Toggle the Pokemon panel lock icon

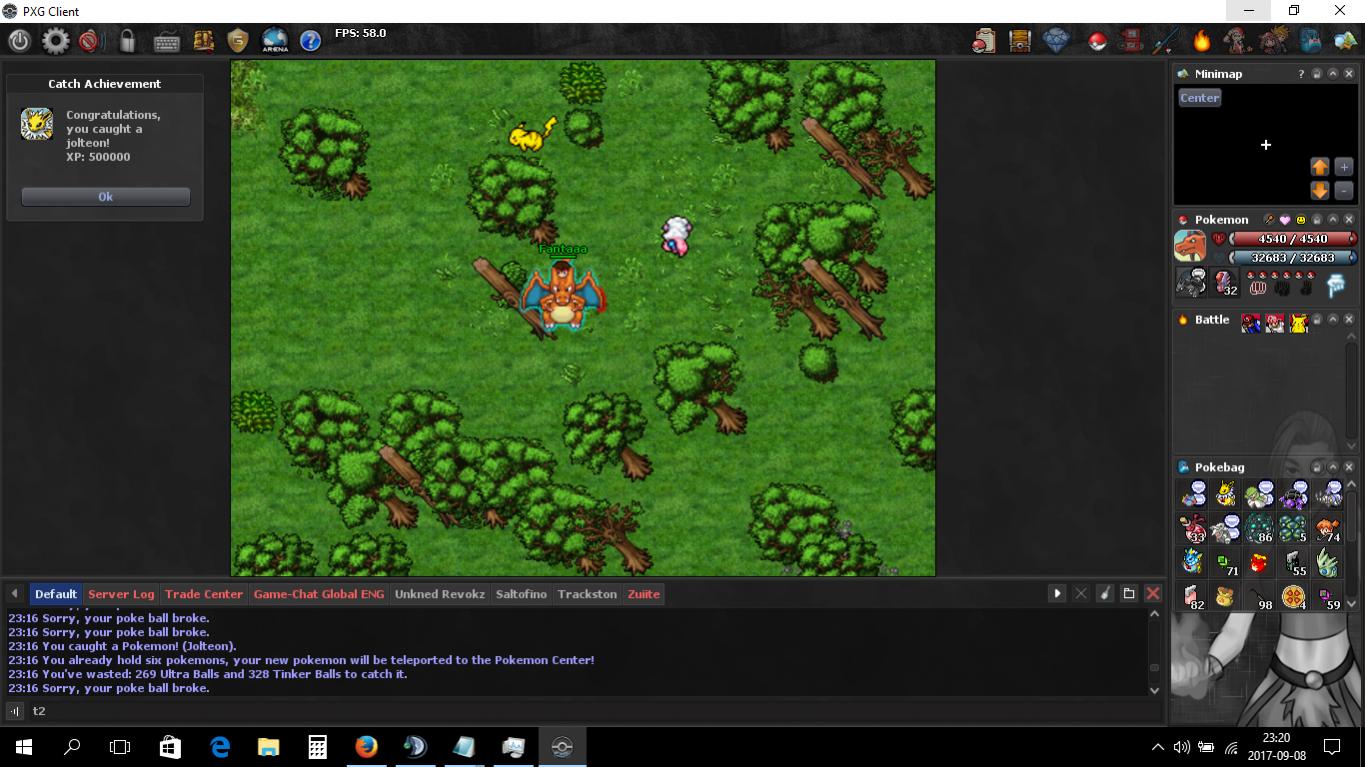tap(1317, 220)
